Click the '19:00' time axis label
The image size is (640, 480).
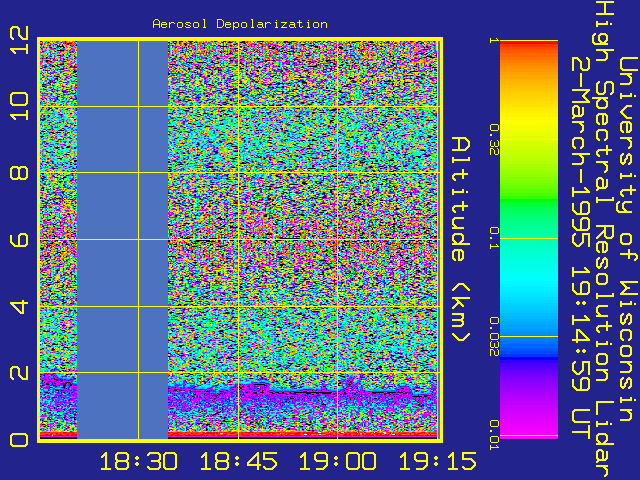point(338,461)
